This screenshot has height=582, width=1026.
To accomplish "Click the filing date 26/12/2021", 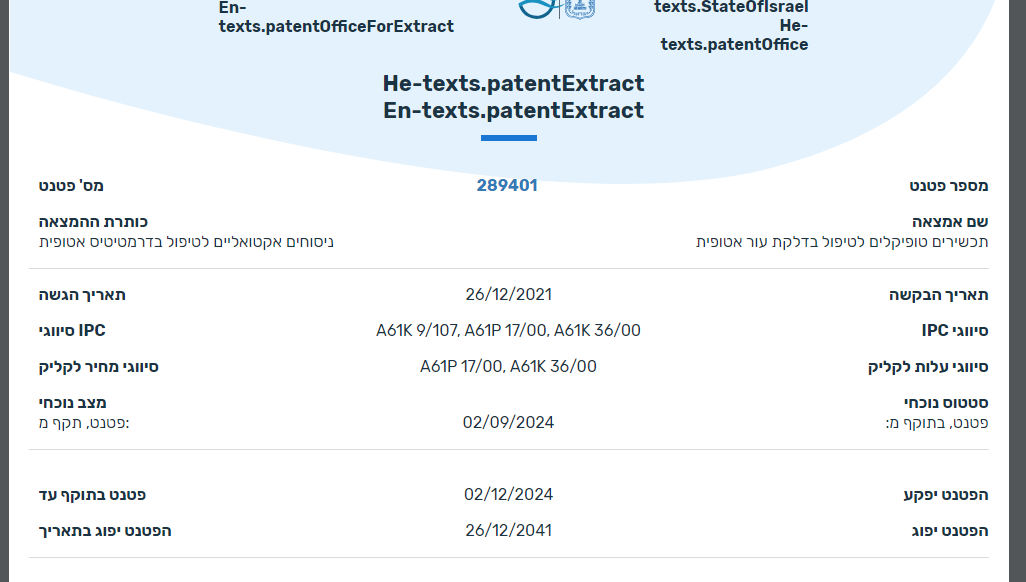I will click(508, 294).
